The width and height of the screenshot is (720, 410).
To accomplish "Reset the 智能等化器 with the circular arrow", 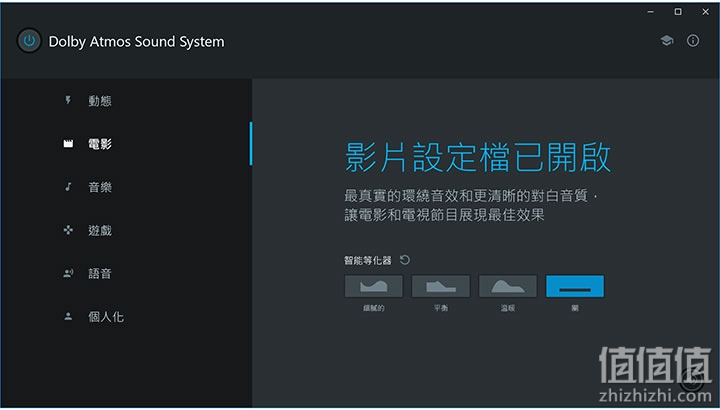I will [405, 260].
